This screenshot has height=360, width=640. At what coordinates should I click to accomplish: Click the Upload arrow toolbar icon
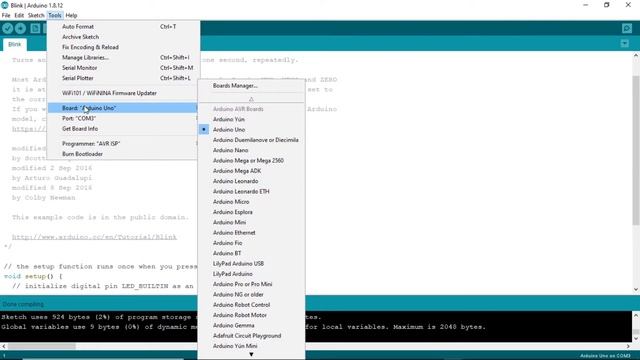(x=20, y=28)
